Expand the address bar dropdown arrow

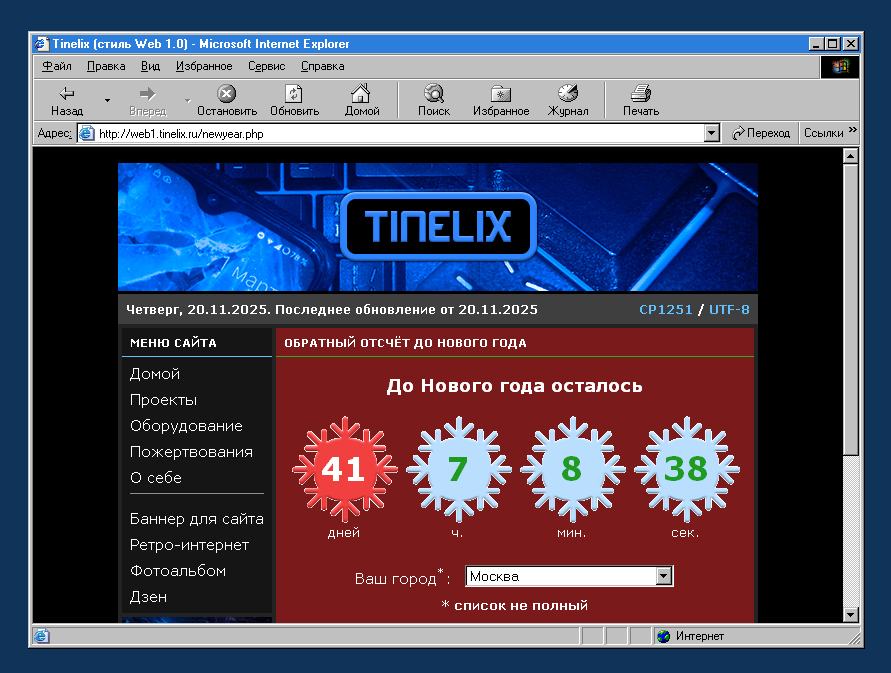pyautogui.click(x=712, y=133)
